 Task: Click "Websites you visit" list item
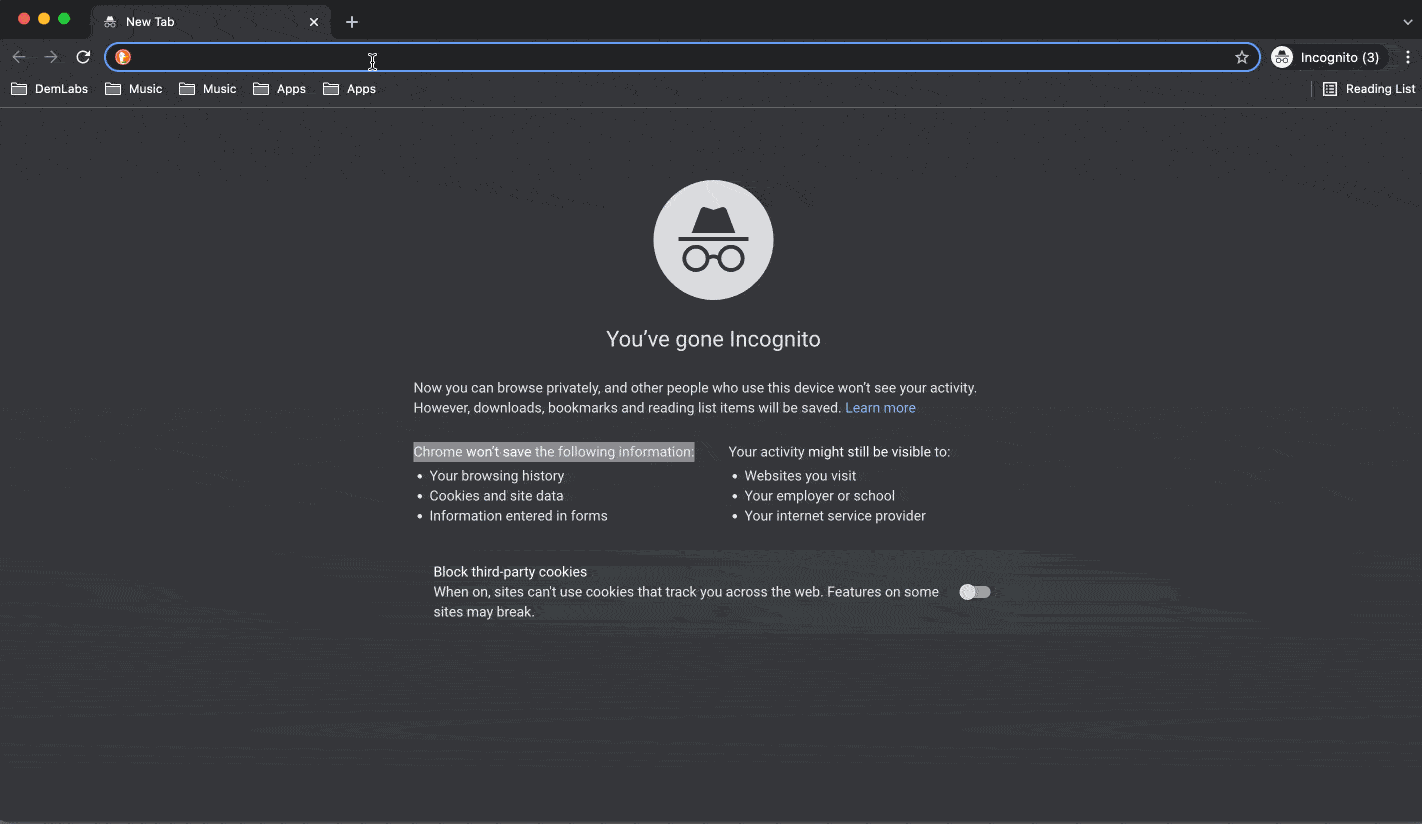[x=800, y=476]
